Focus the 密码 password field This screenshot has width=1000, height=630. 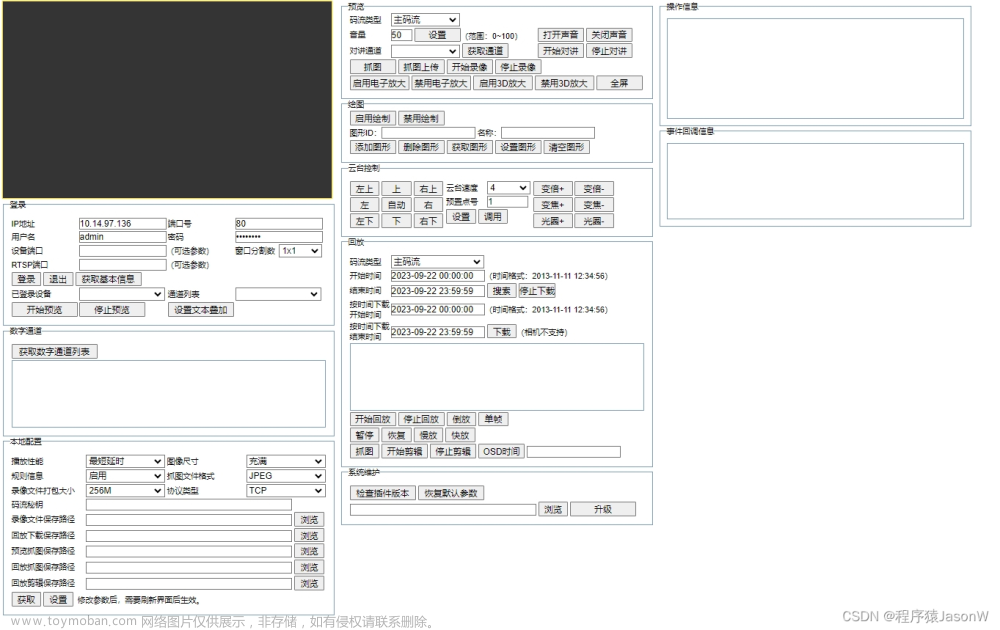279,237
